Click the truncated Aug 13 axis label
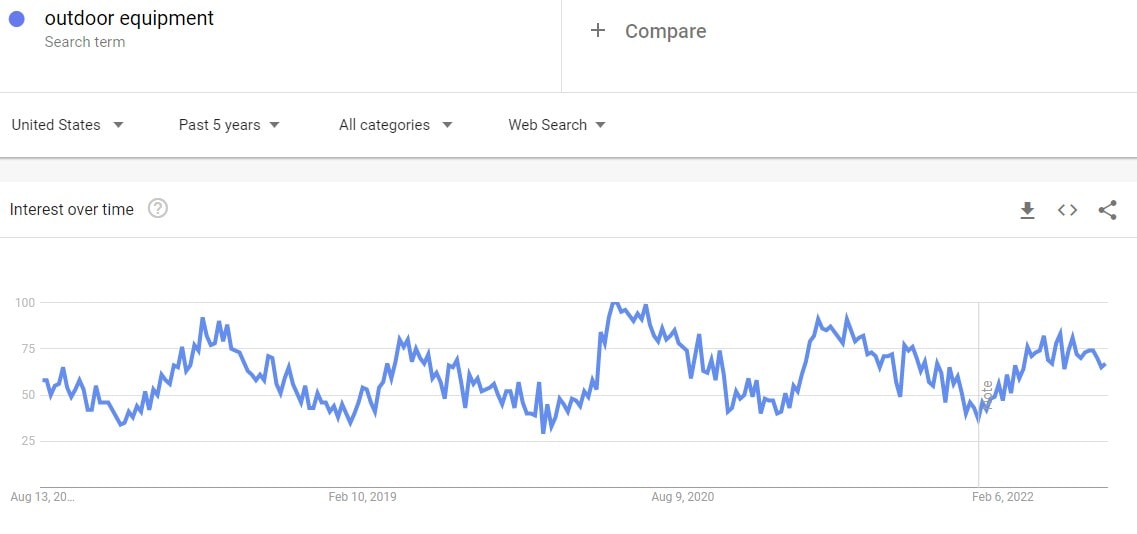Image resolution: width=1137 pixels, height=534 pixels. [x=42, y=497]
